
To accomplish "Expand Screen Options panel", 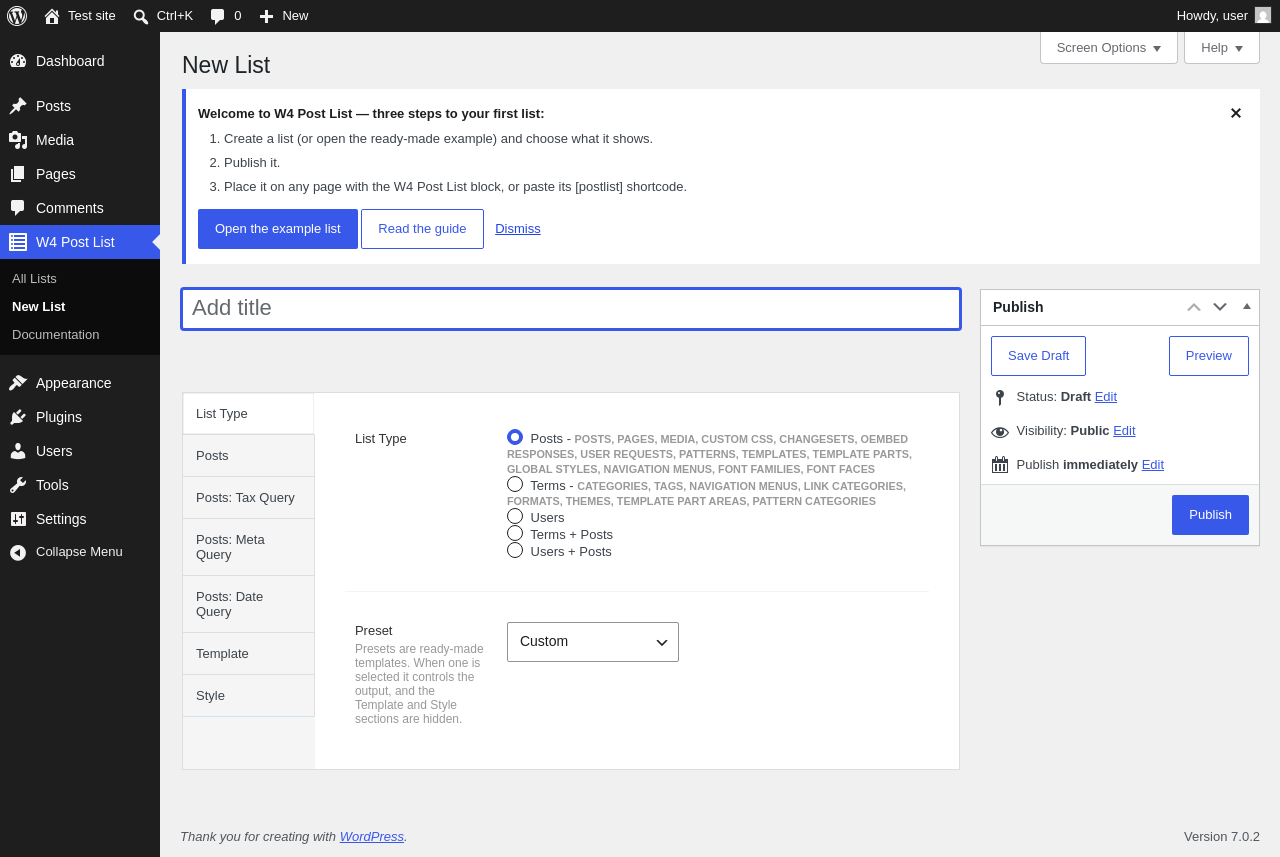I will click(x=1109, y=47).
